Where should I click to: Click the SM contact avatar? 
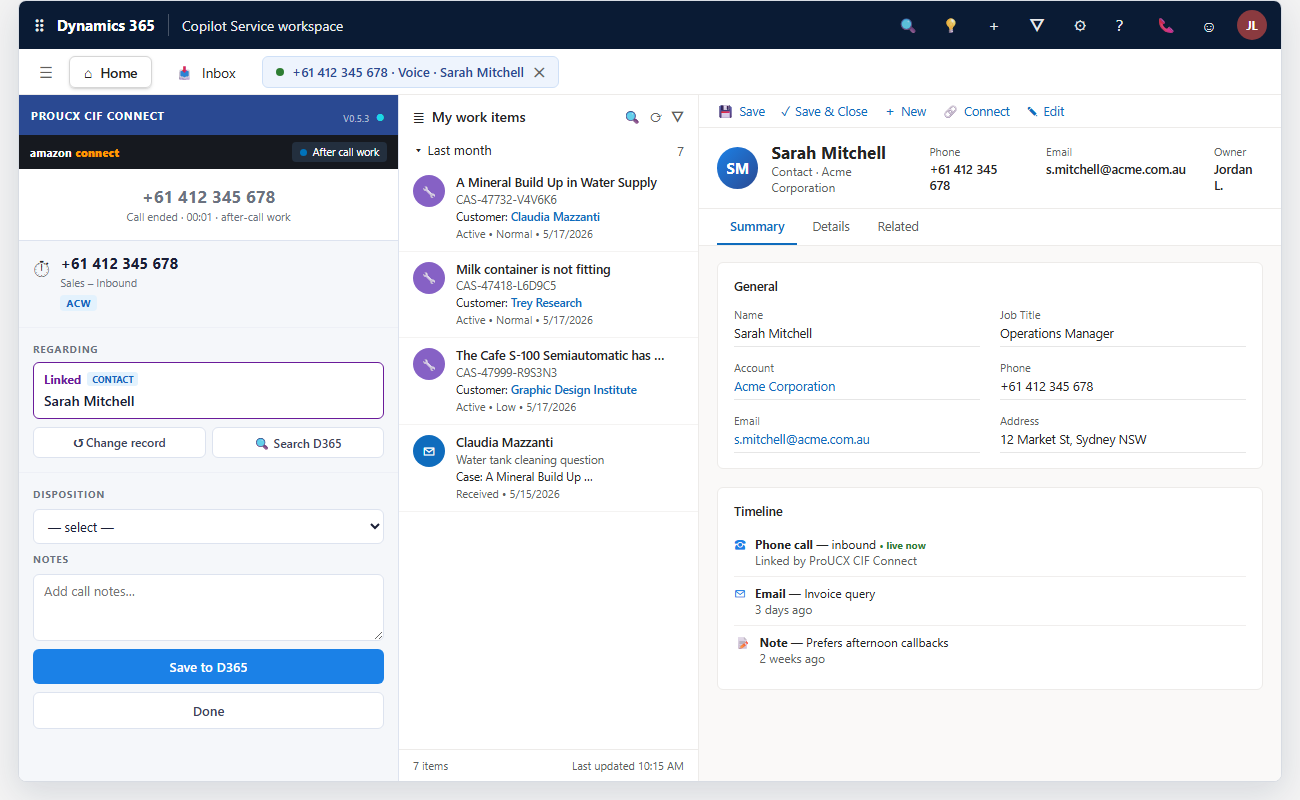coord(738,168)
